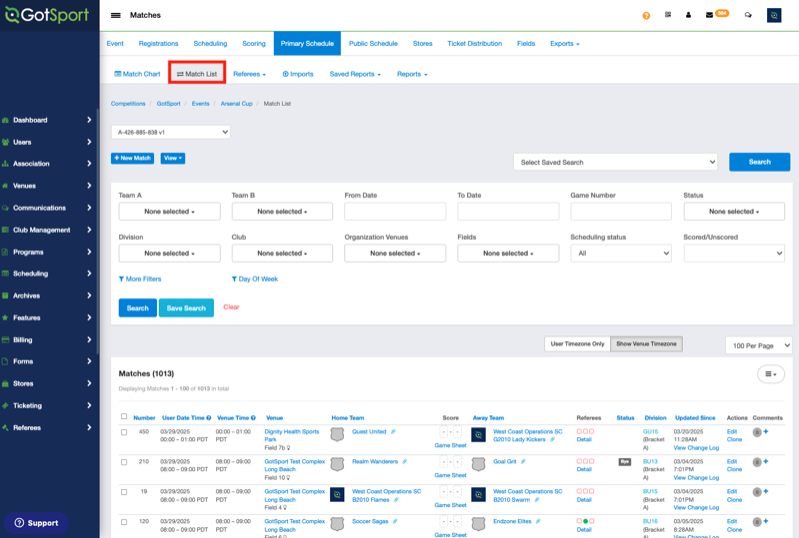Open the mail envelope inbox icon

(709, 15)
